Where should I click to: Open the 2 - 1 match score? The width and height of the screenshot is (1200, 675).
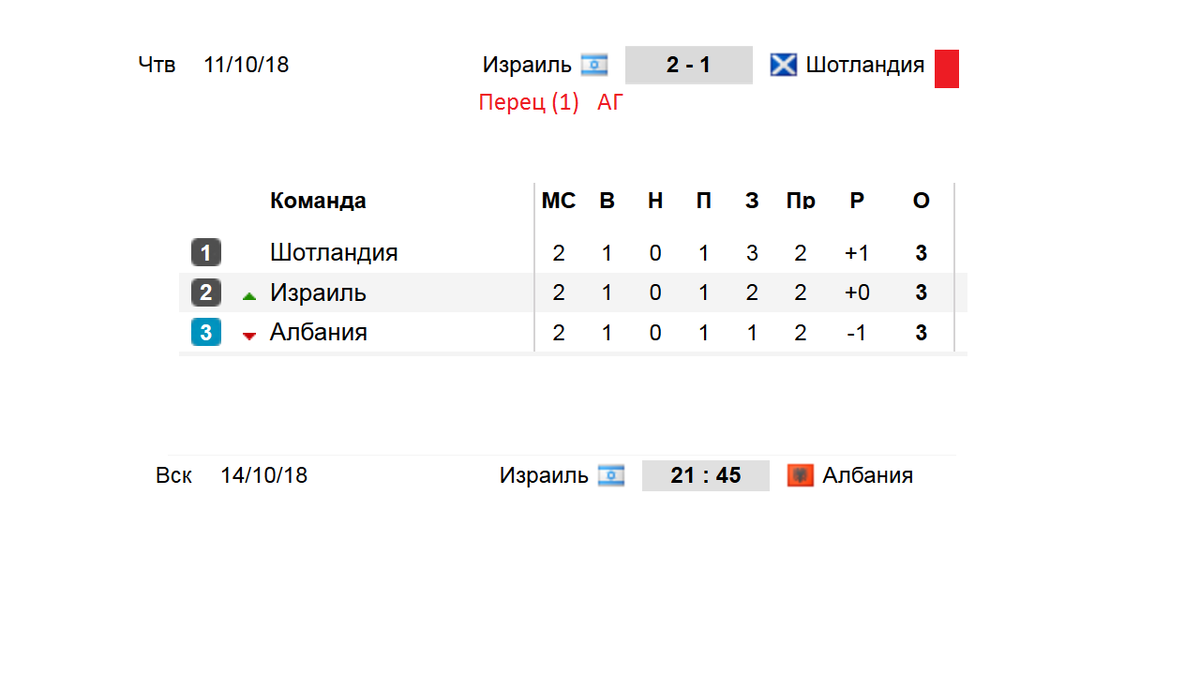click(x=688, y=65)
